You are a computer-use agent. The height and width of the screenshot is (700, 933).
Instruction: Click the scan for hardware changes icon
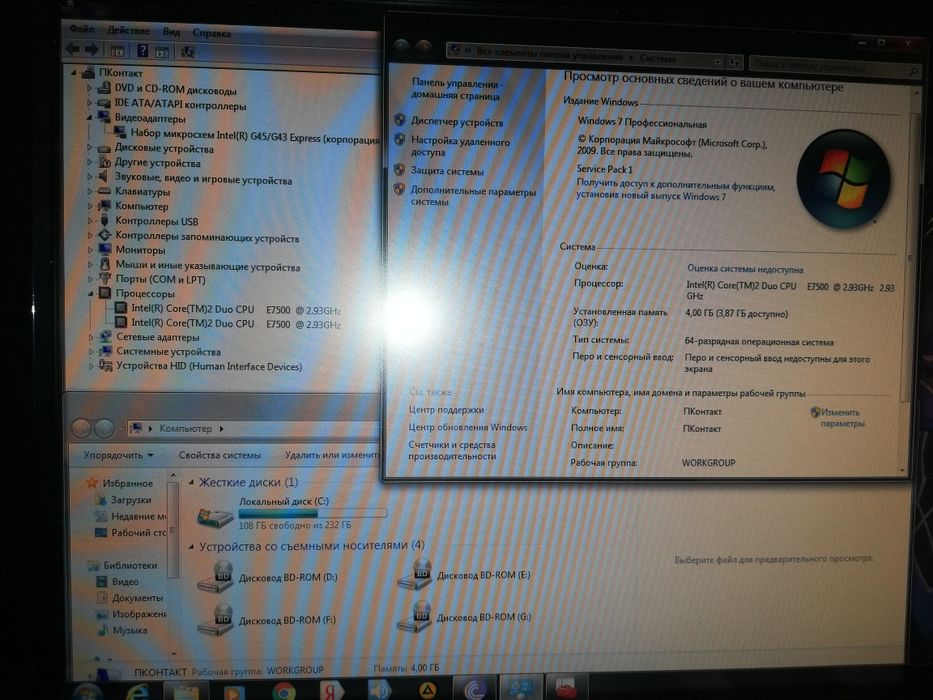(x=187, y=52)
